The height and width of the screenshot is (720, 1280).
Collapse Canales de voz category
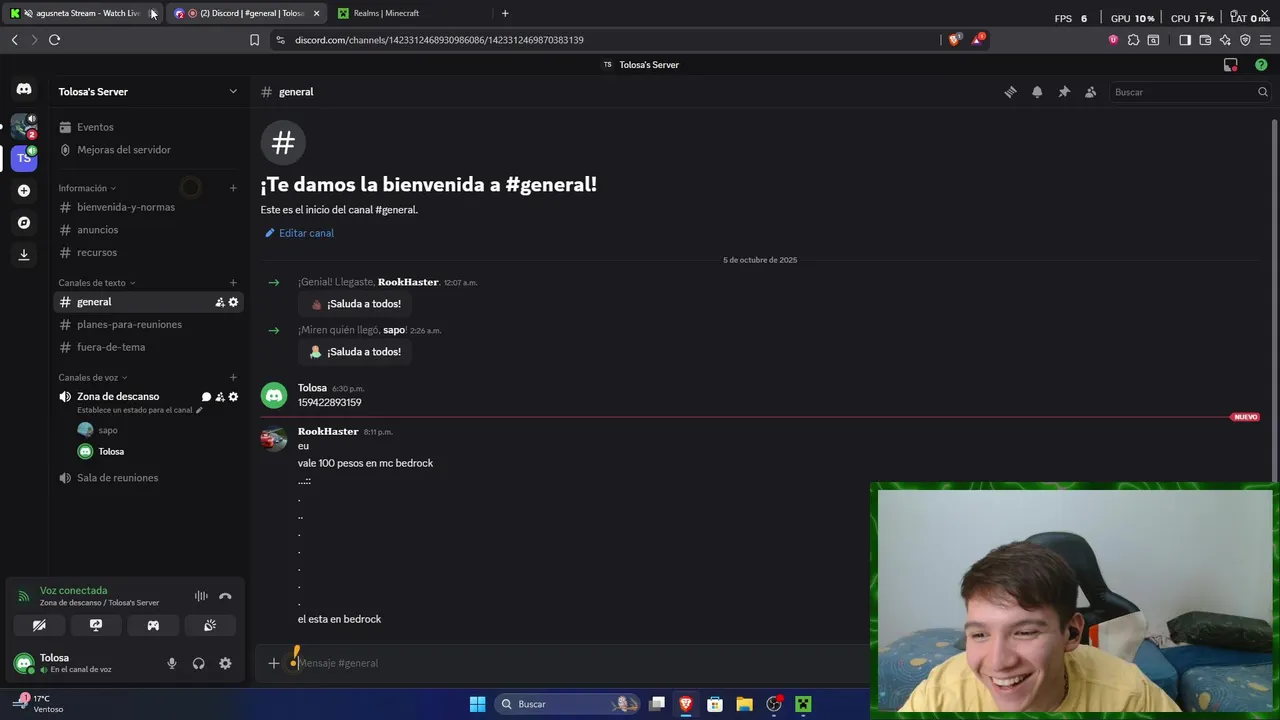pos(93,378)
